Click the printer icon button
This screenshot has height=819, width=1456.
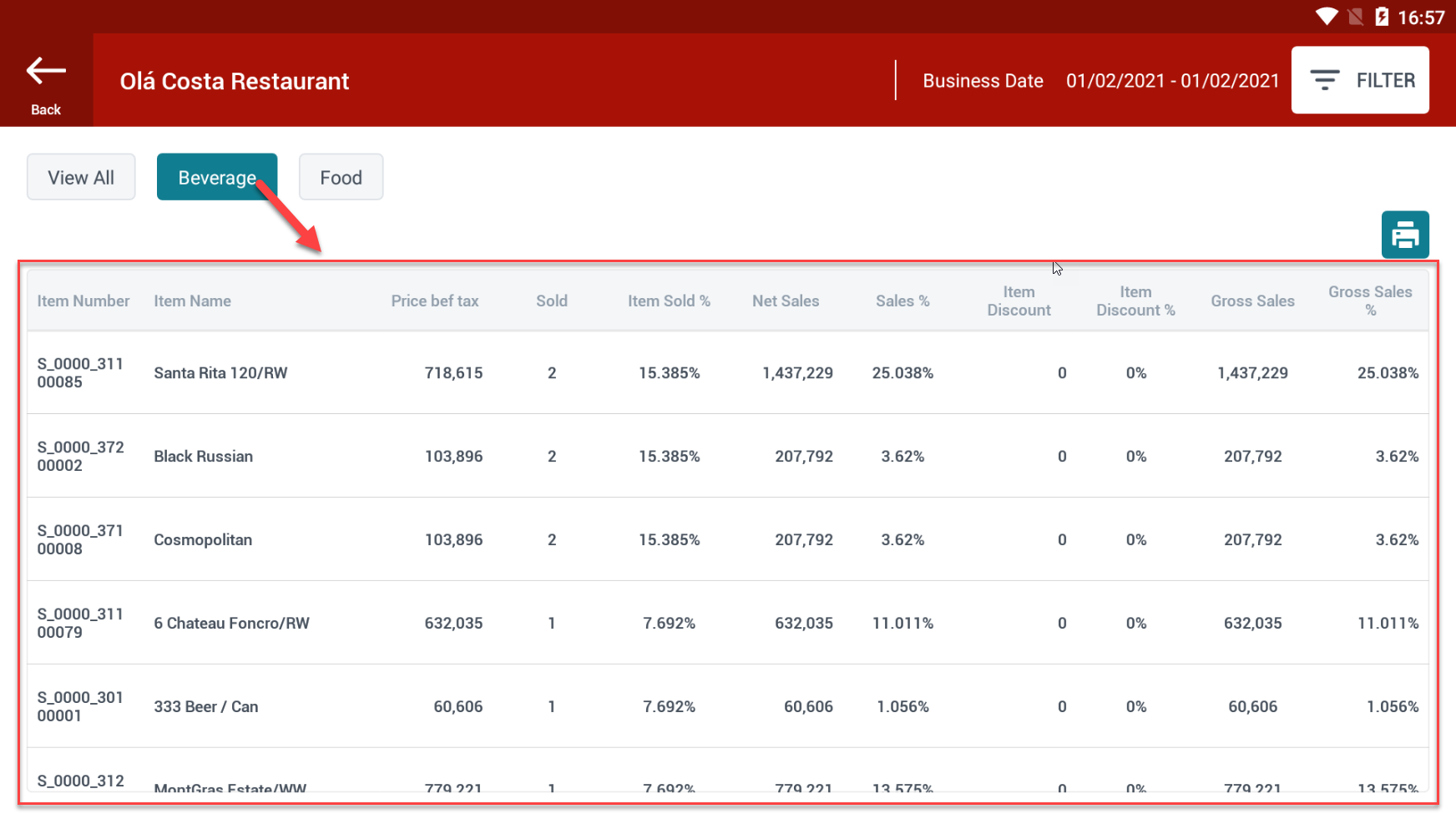click(1405, 235)
